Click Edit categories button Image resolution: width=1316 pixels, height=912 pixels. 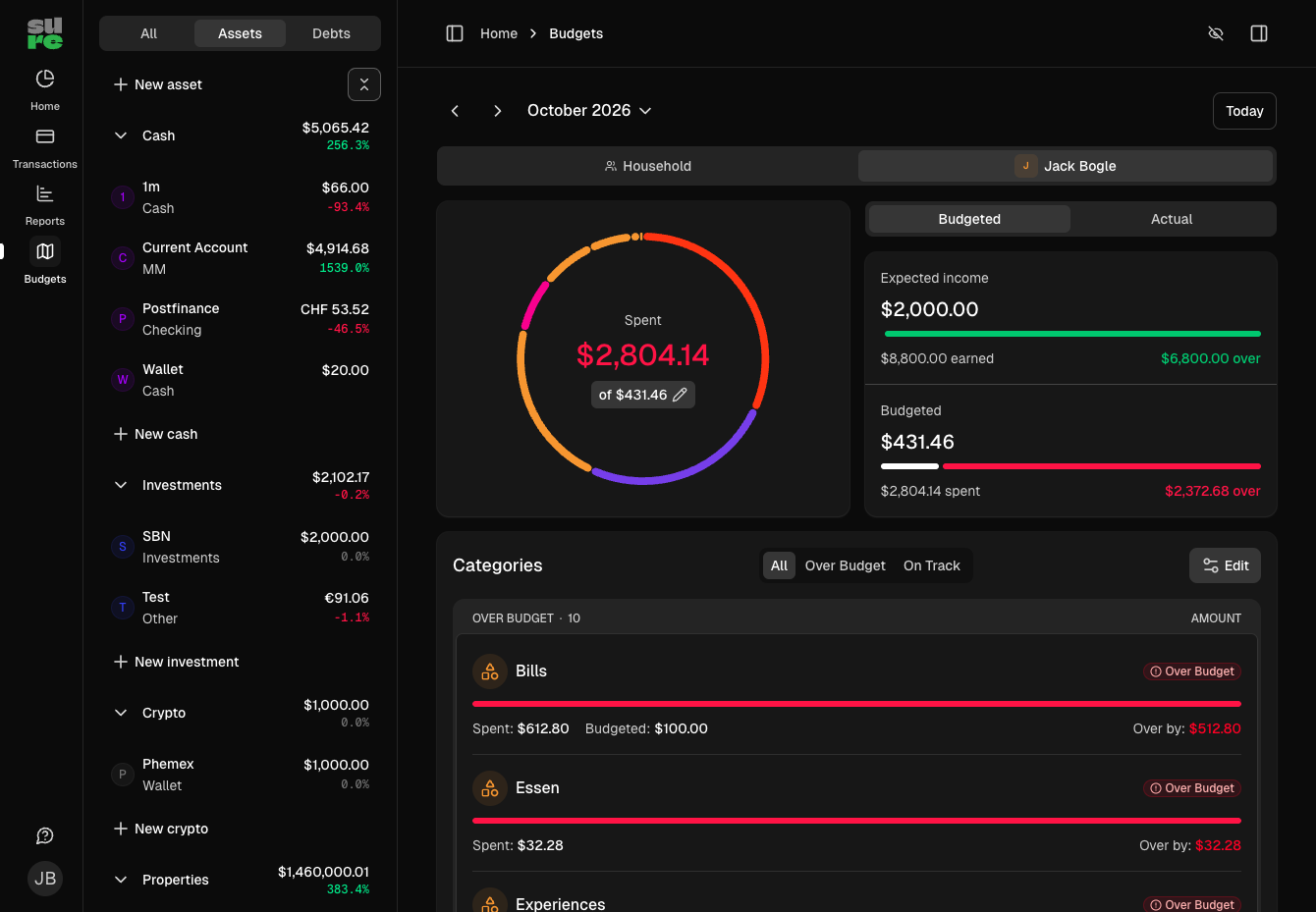tap(1225, 565)
